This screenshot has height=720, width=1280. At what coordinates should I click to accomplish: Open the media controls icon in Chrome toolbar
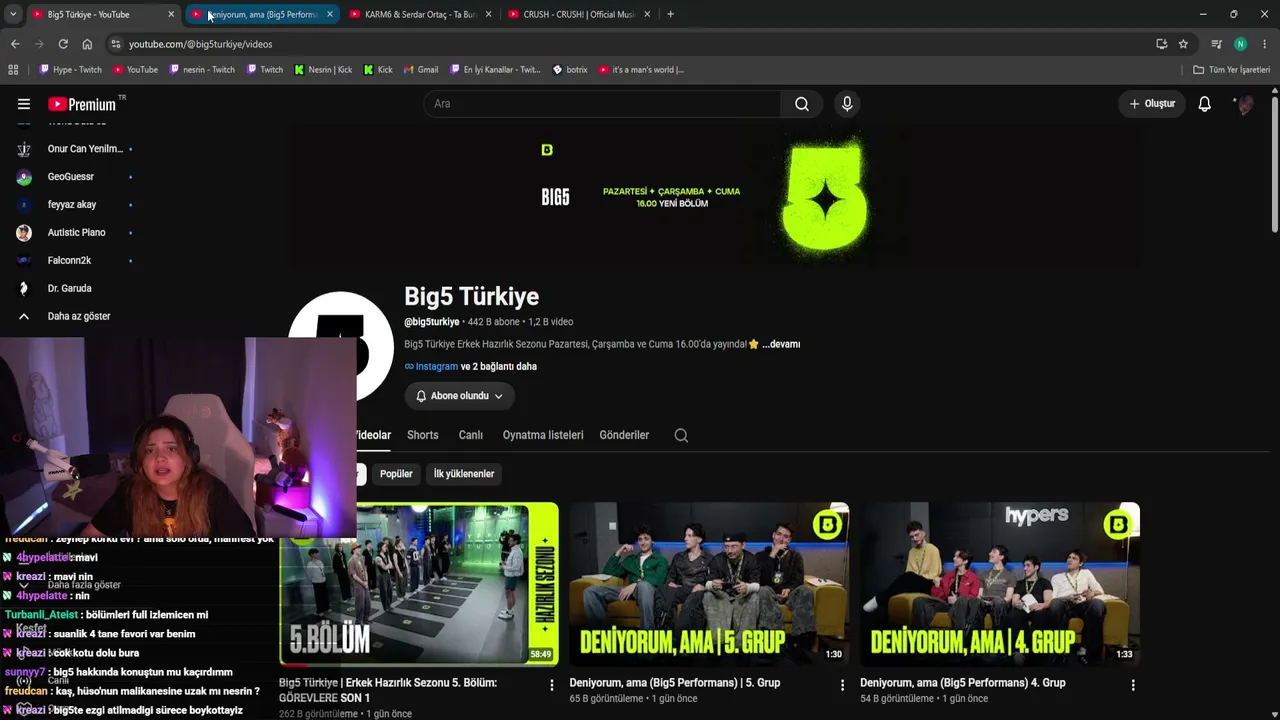coord(1216,44)
